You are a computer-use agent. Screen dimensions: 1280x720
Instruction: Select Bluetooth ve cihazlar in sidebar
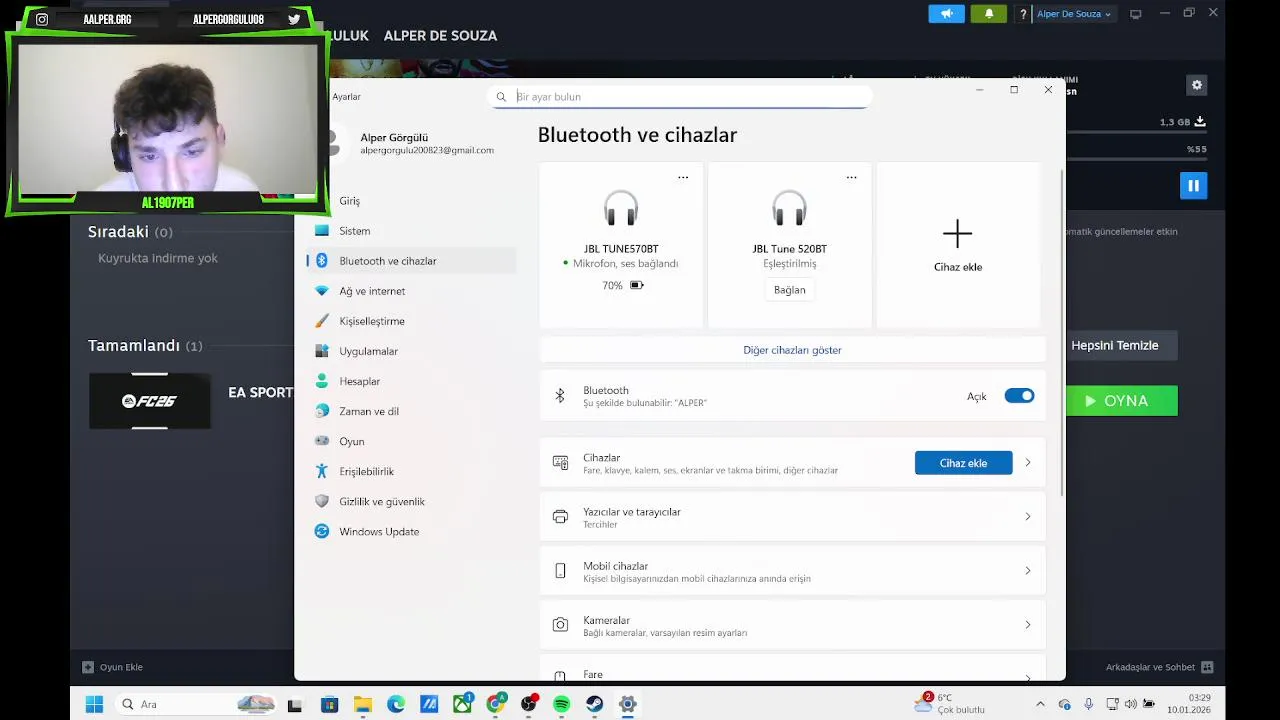tap(411, 261)
